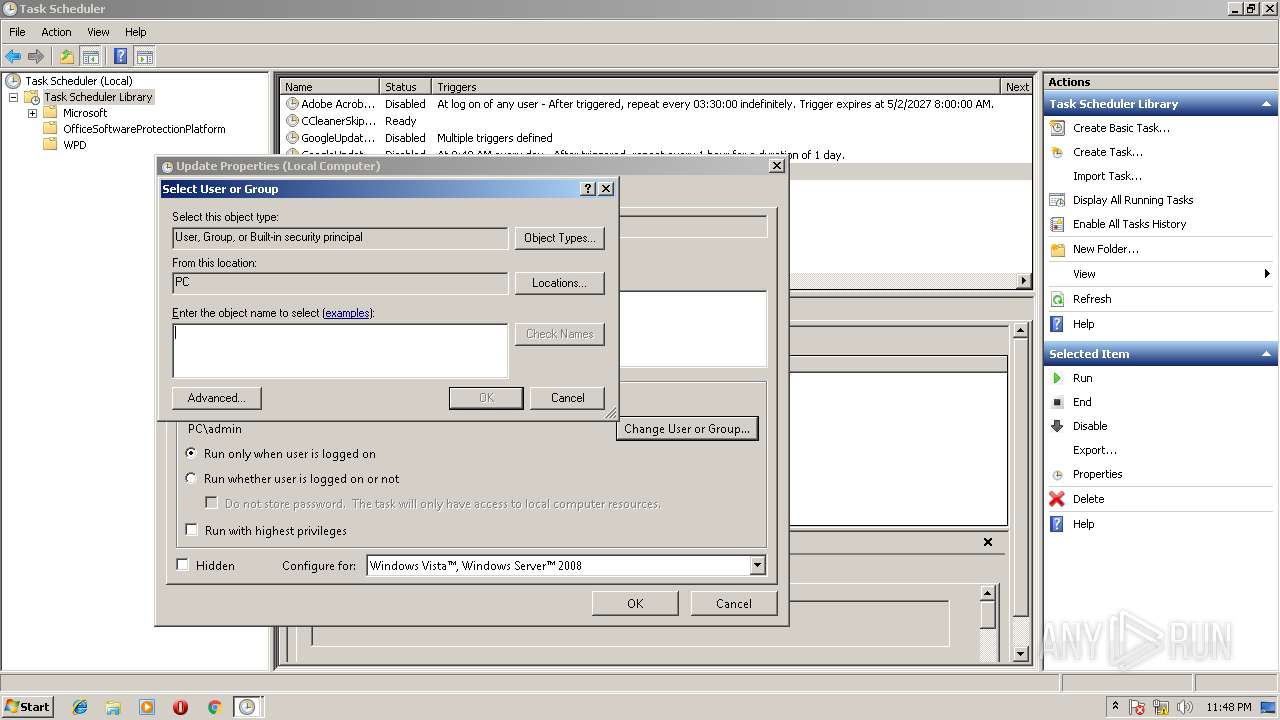Click the green Refresh icon
Viewport: 1280px width, 720px height.
1057,299
